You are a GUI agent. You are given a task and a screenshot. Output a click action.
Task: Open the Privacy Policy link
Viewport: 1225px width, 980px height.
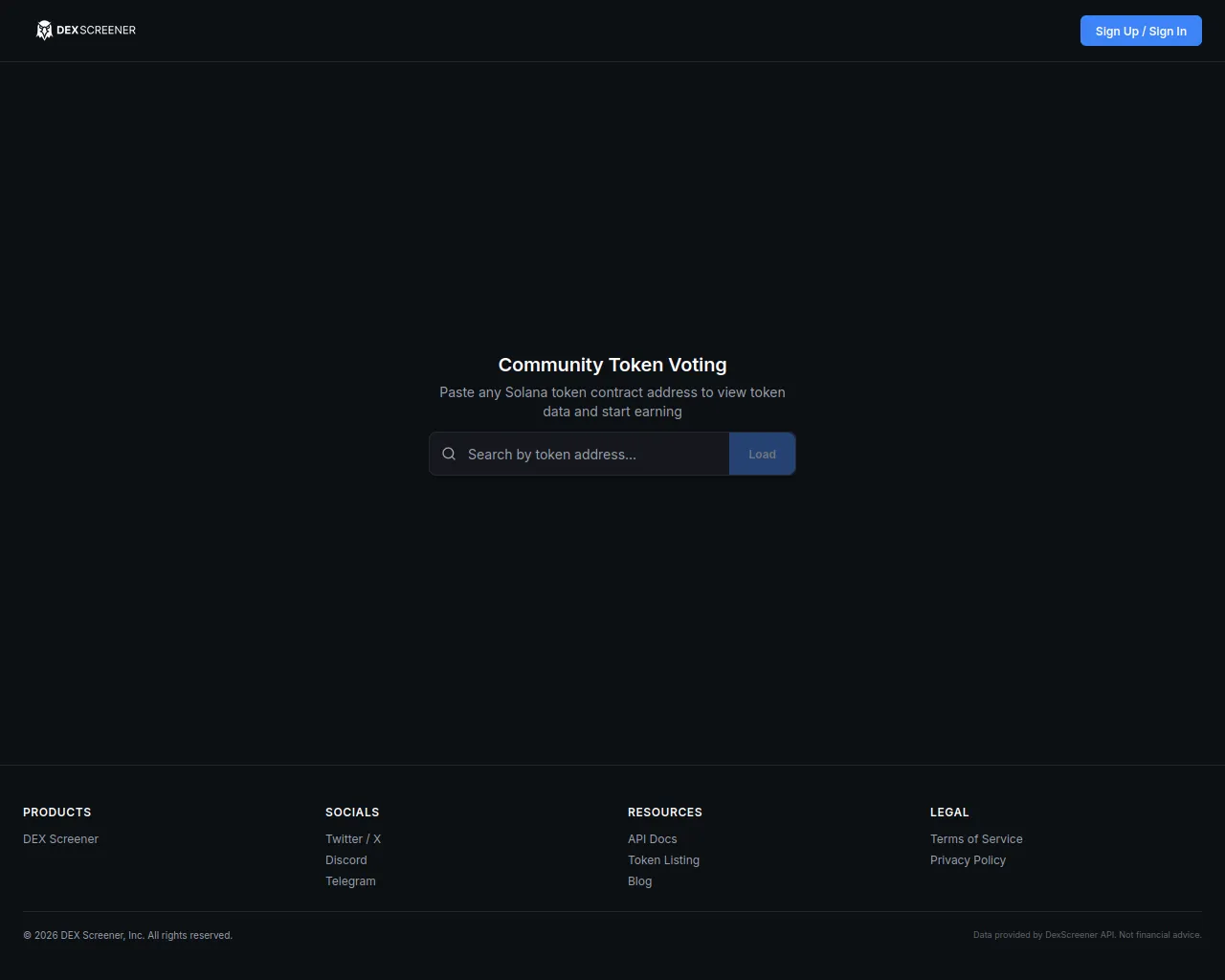968,860
